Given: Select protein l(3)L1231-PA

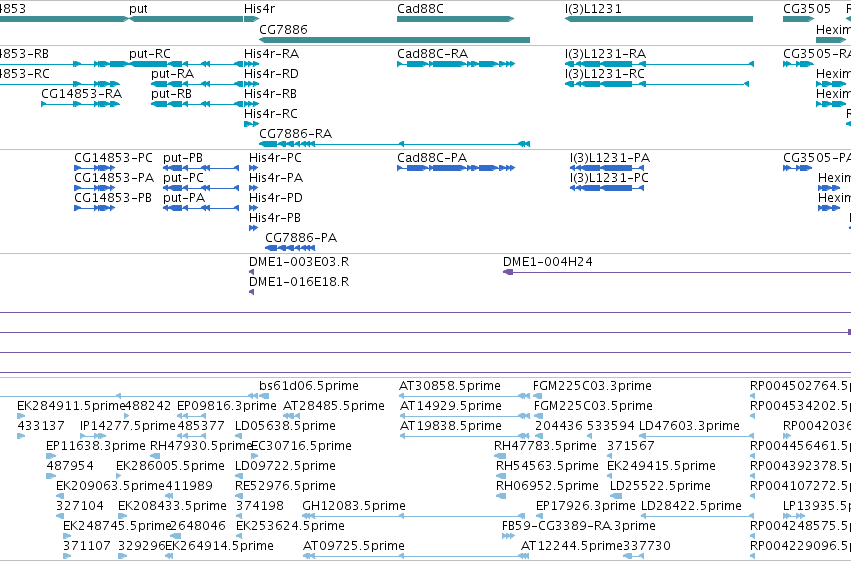Looking at the screenshot, I should click(x=607, y=168).
